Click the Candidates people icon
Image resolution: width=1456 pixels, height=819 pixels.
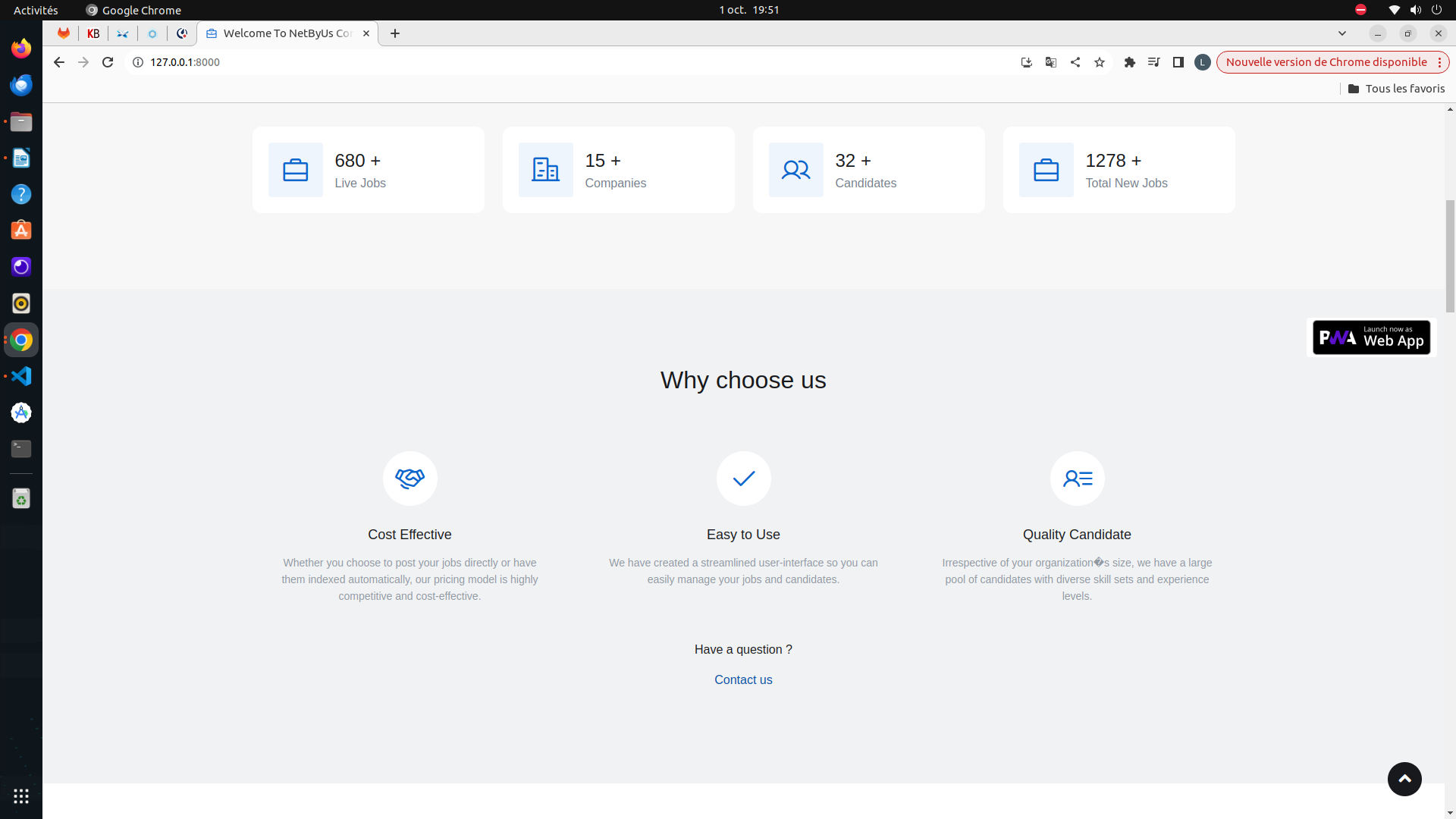click(796, 170)
